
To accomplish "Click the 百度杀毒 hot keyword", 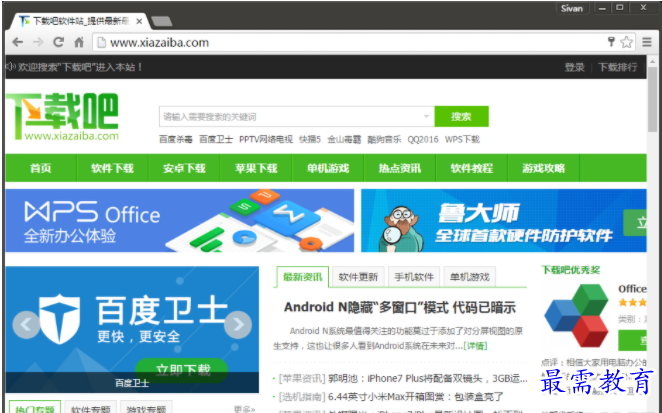I will (x=176, y=139).
